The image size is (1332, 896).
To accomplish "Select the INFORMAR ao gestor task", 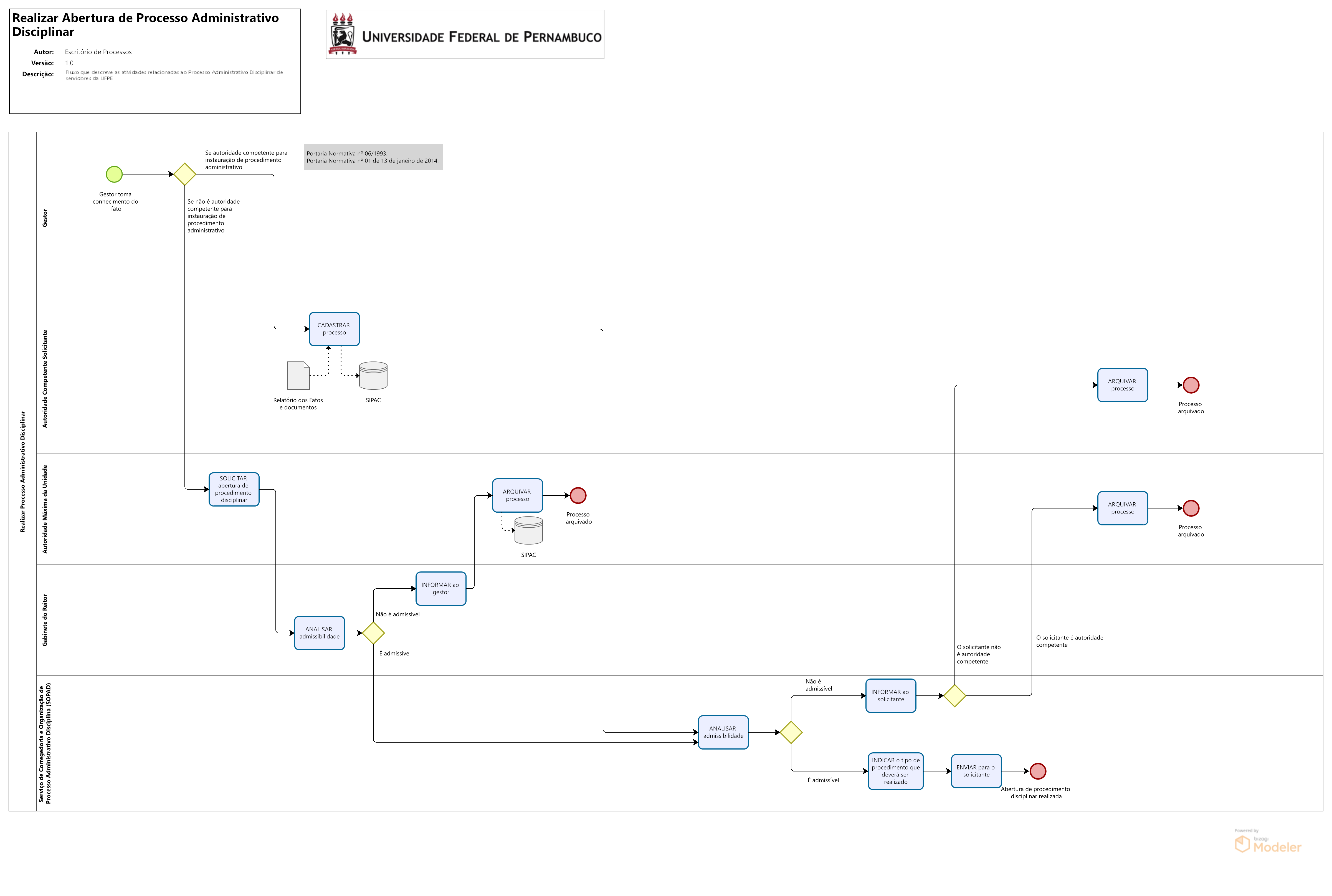I will pos(440,589).
